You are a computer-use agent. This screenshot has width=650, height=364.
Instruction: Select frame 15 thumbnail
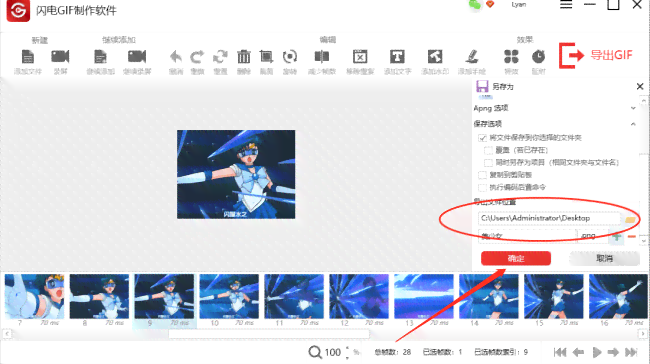tap(554, 296)
